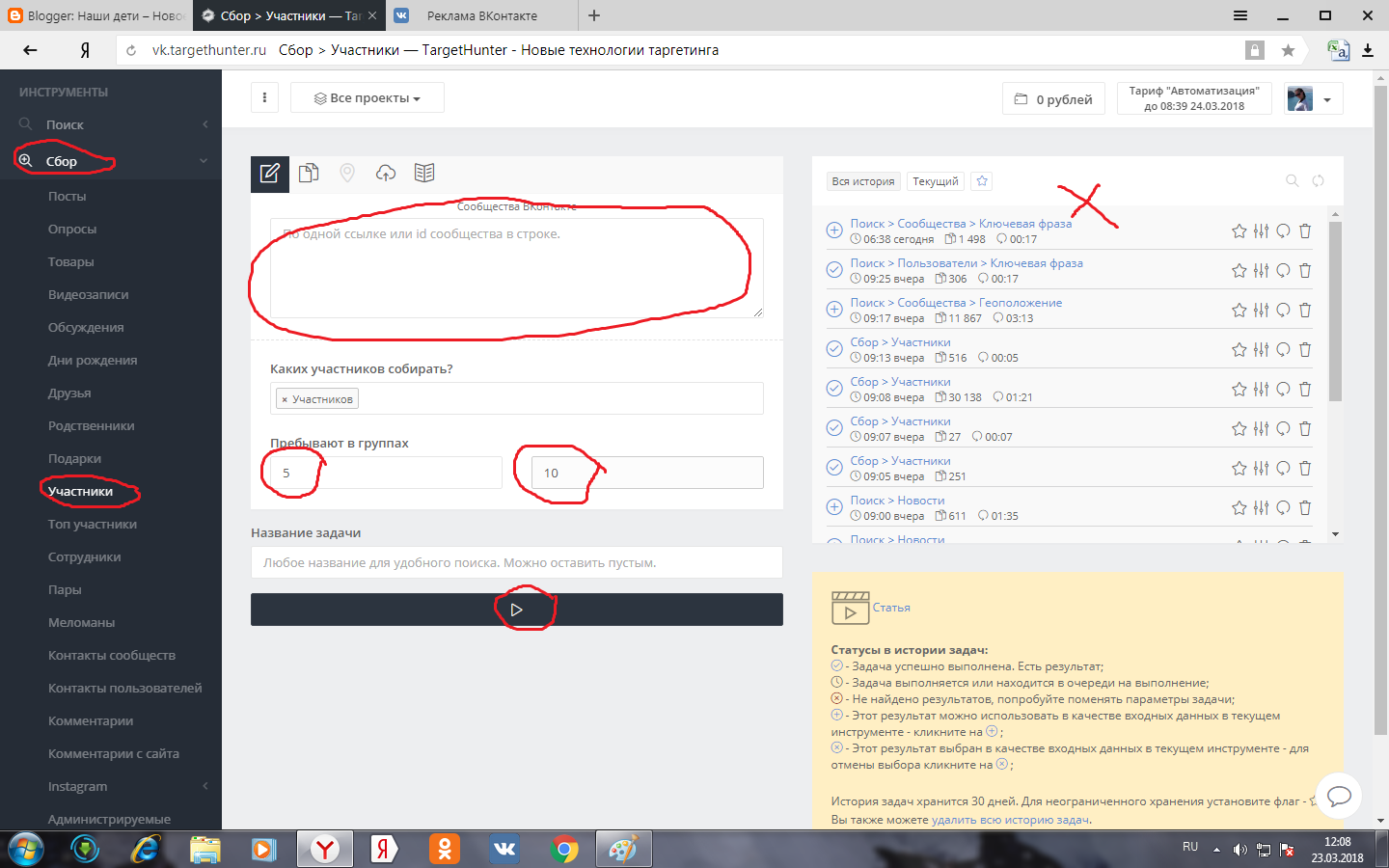Use 06:38 Ключевая фраза result as input
This screenshot has width=1389, height=868.
[834, 231]
